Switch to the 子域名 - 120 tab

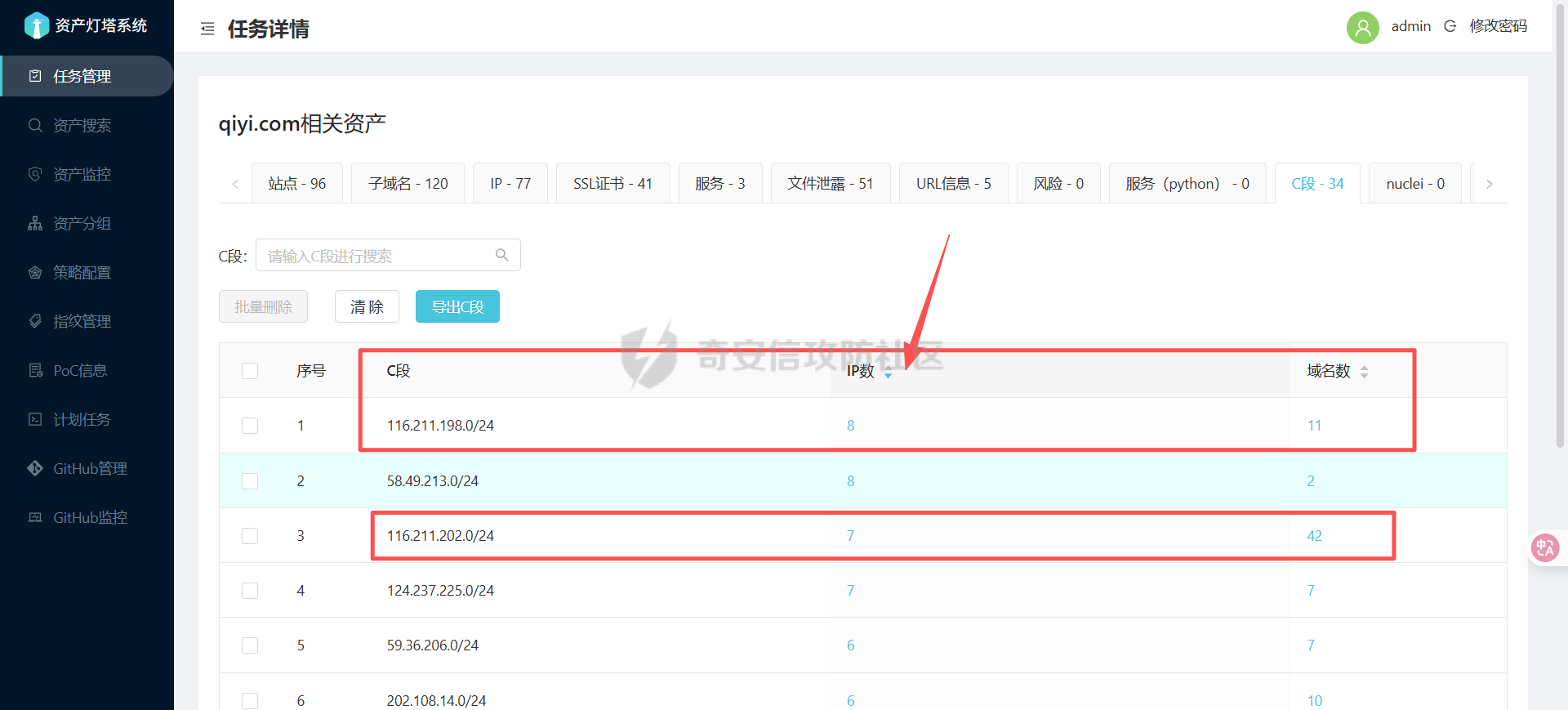point(408,184)
